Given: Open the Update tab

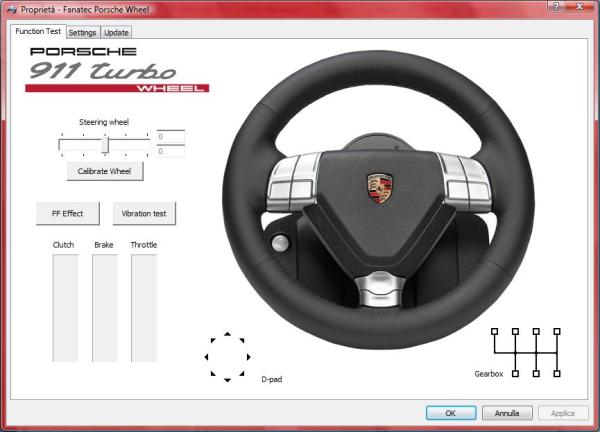Looking at the screenshot, I should click(x=116, y=33).
